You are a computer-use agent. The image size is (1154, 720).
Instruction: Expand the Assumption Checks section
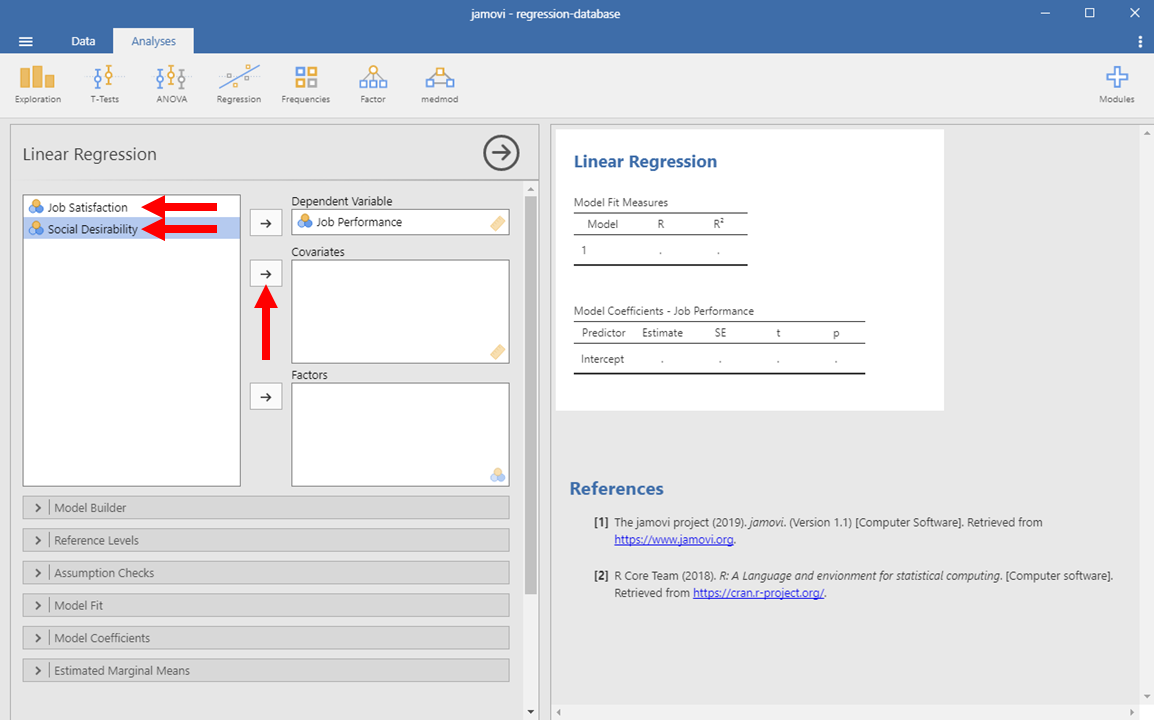(104, 573)
